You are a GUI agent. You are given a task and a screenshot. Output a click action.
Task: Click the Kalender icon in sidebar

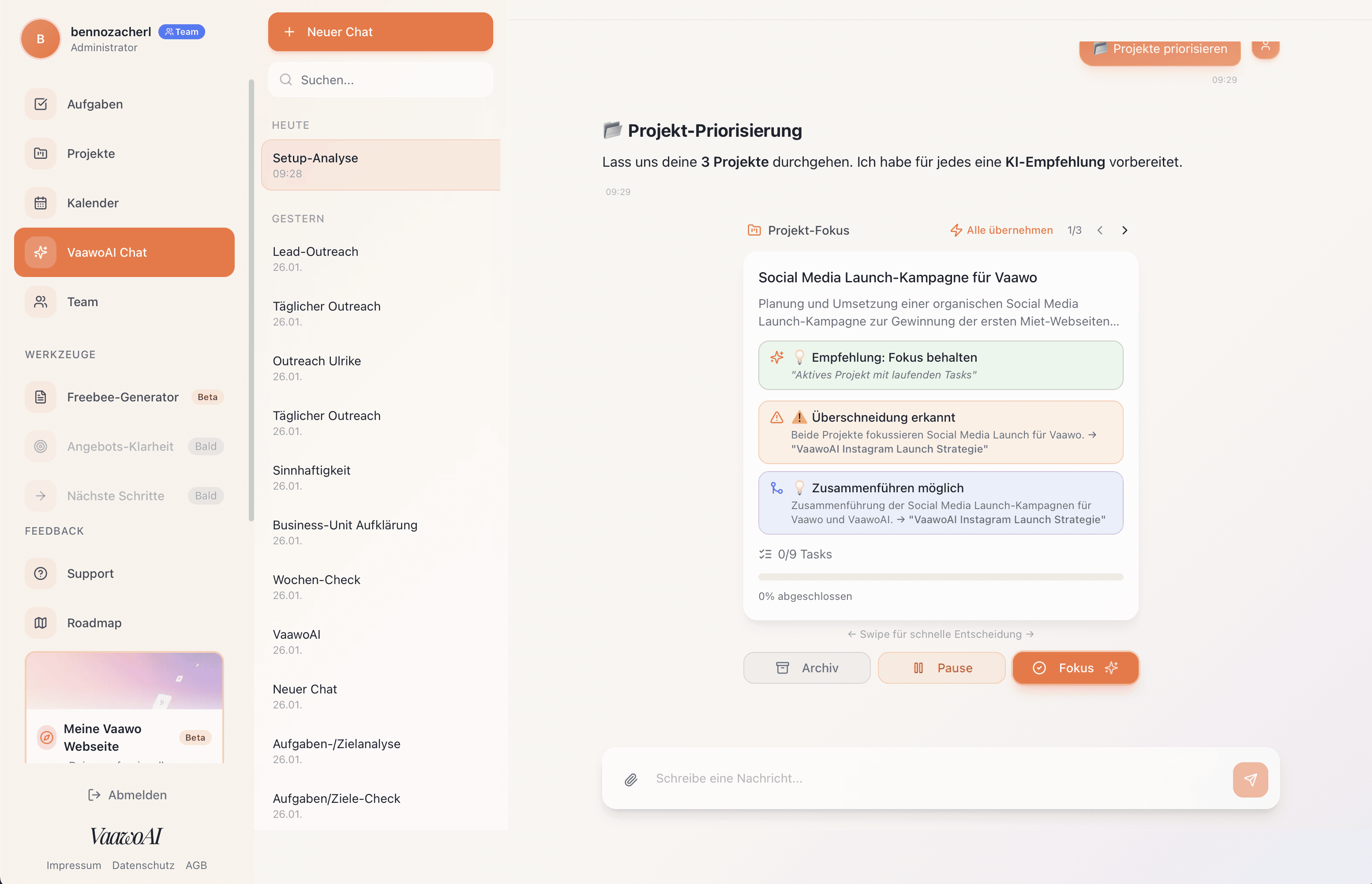[x=40, y=202]
